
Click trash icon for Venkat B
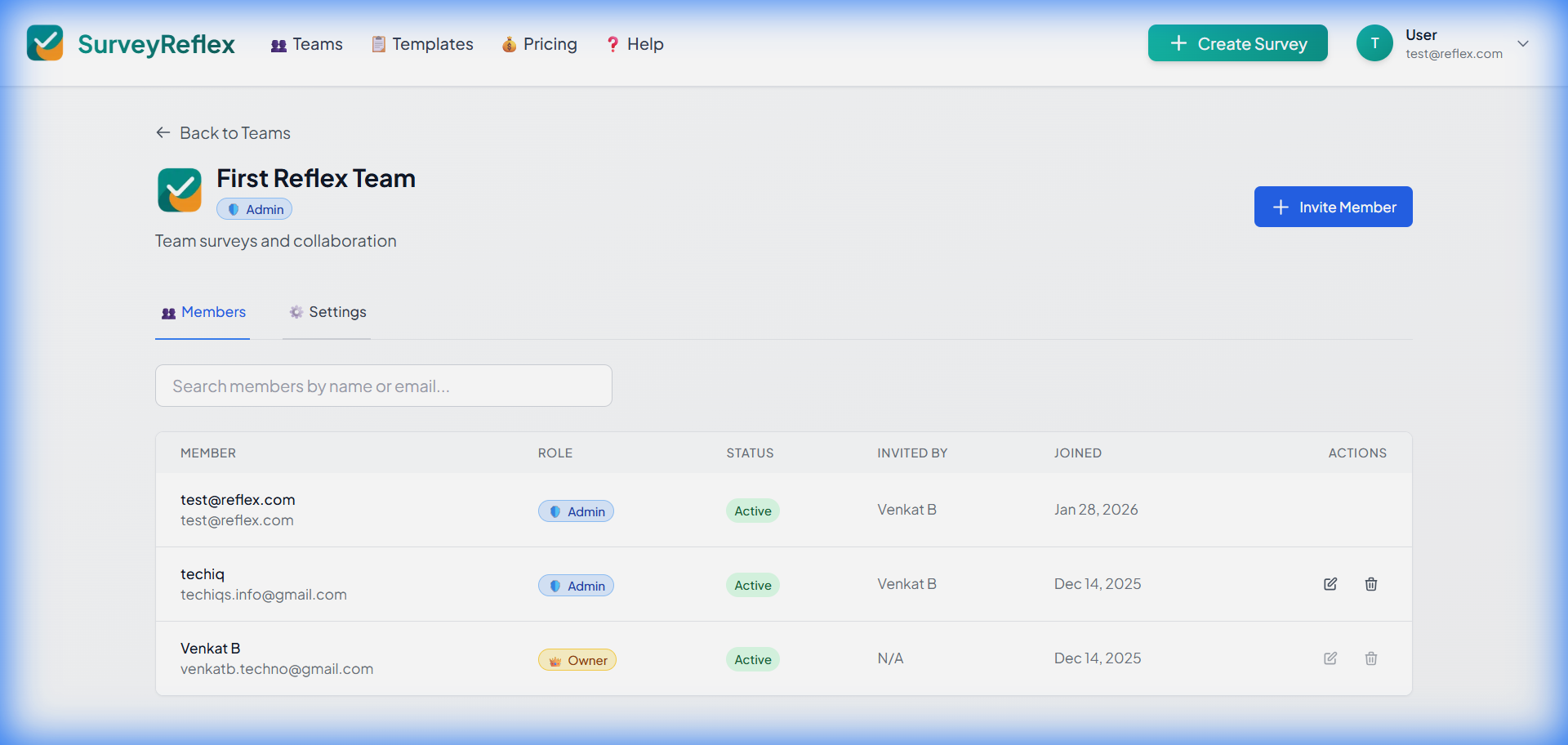tap(1371, 658)
